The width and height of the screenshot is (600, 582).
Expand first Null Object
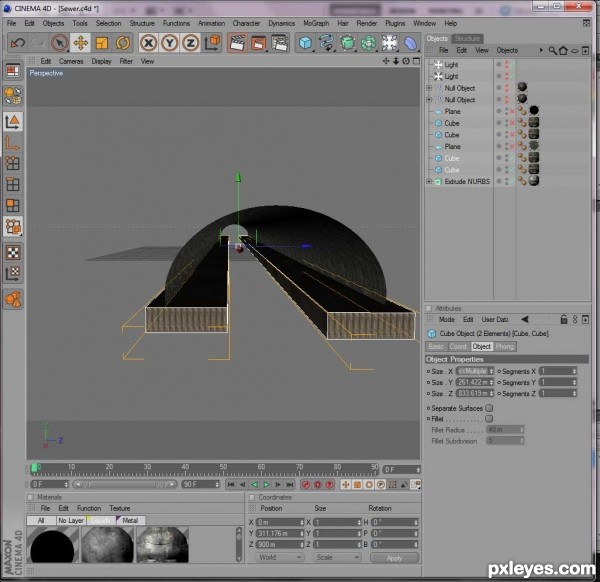429,88
